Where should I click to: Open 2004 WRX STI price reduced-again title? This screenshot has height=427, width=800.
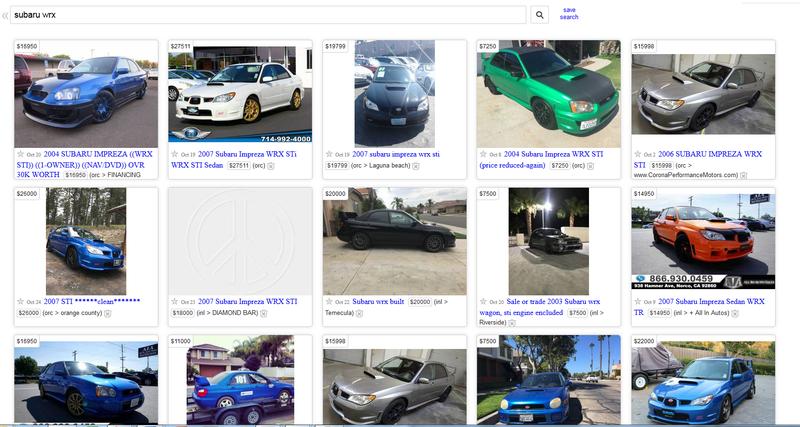click(542, 159)
